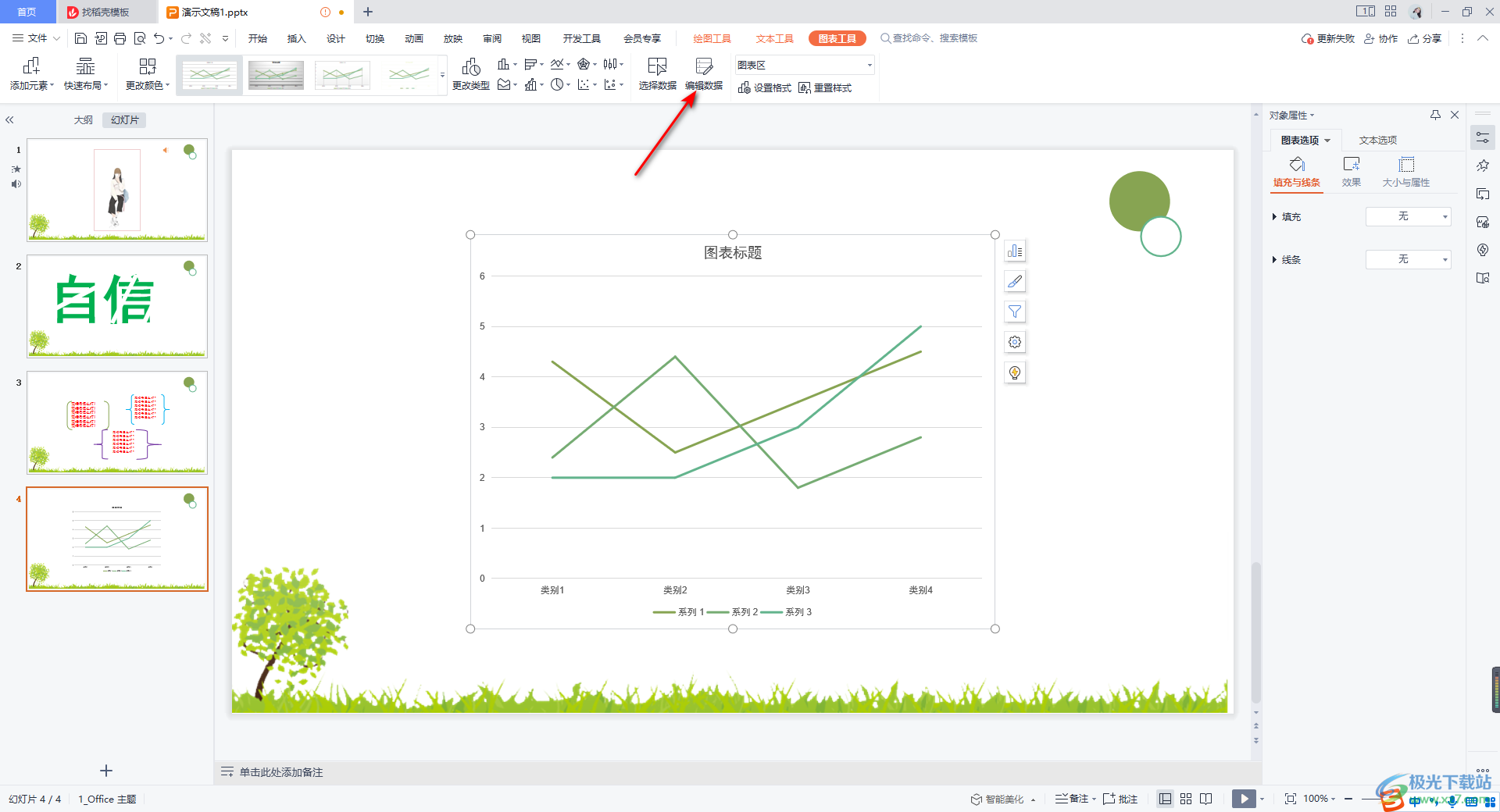Open the 动画 (Animation) ribbon tab
Screen dimensions: 1500x812
tap(414, 38)
